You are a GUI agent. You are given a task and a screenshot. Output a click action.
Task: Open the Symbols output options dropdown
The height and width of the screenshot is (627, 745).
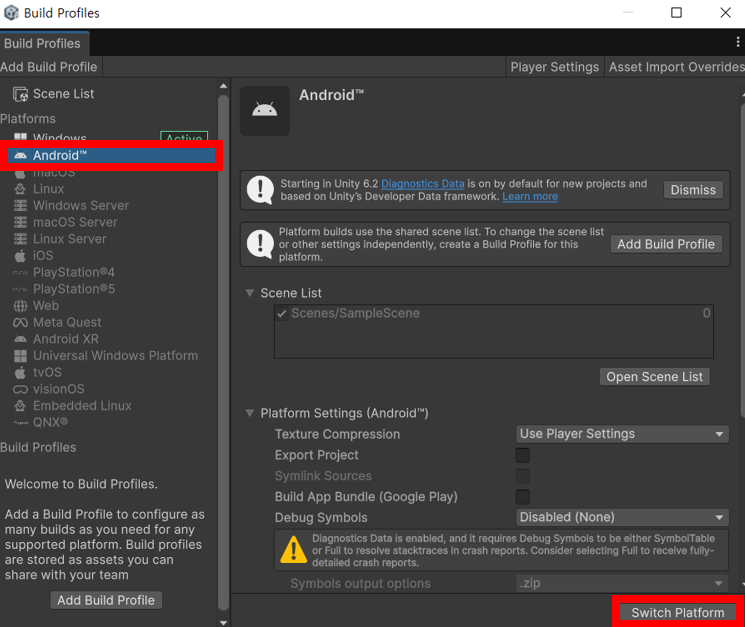(622, 583)
